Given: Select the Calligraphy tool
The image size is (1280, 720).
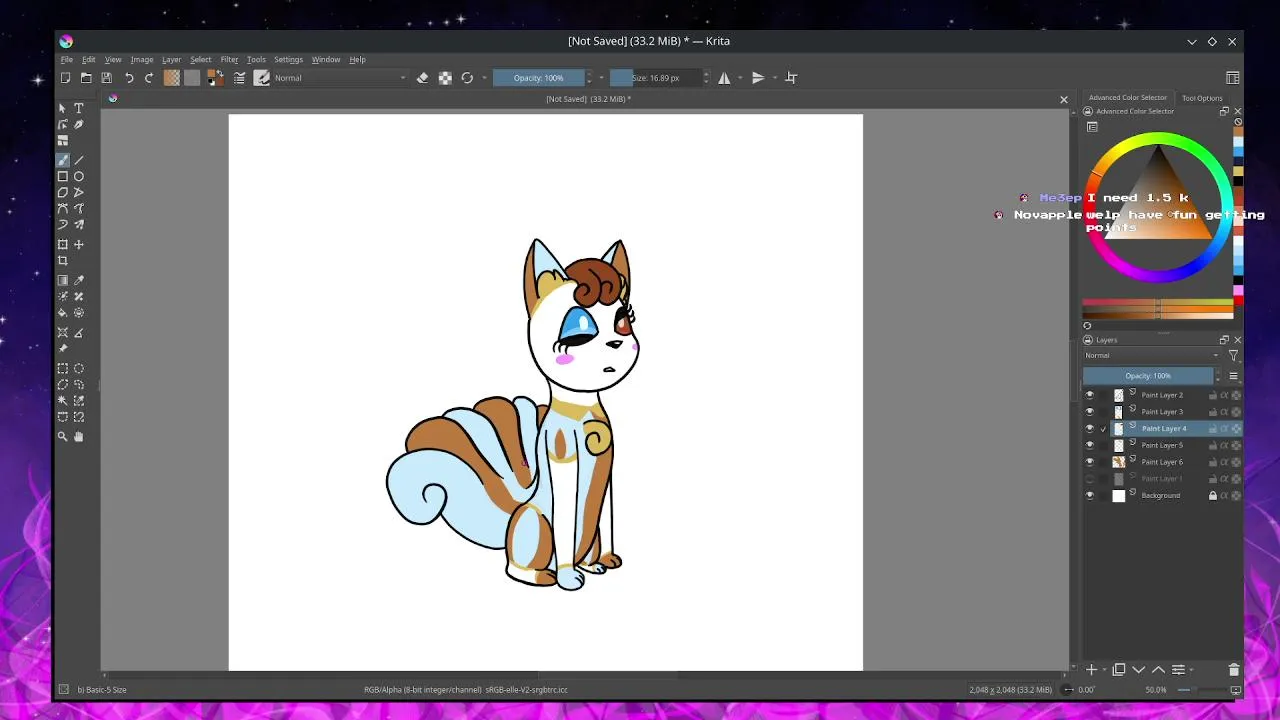Looking at the screenshot, I should [79, 124].
